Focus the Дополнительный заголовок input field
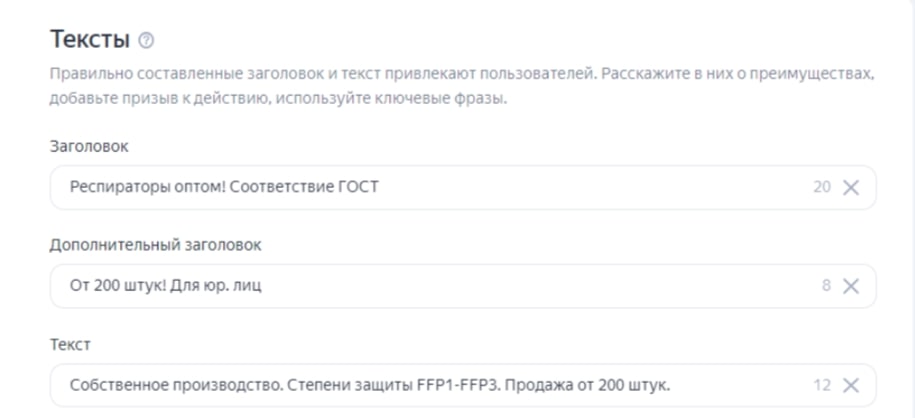The height and width of the screenshot is (418, 915). click(x=463, y=286)
